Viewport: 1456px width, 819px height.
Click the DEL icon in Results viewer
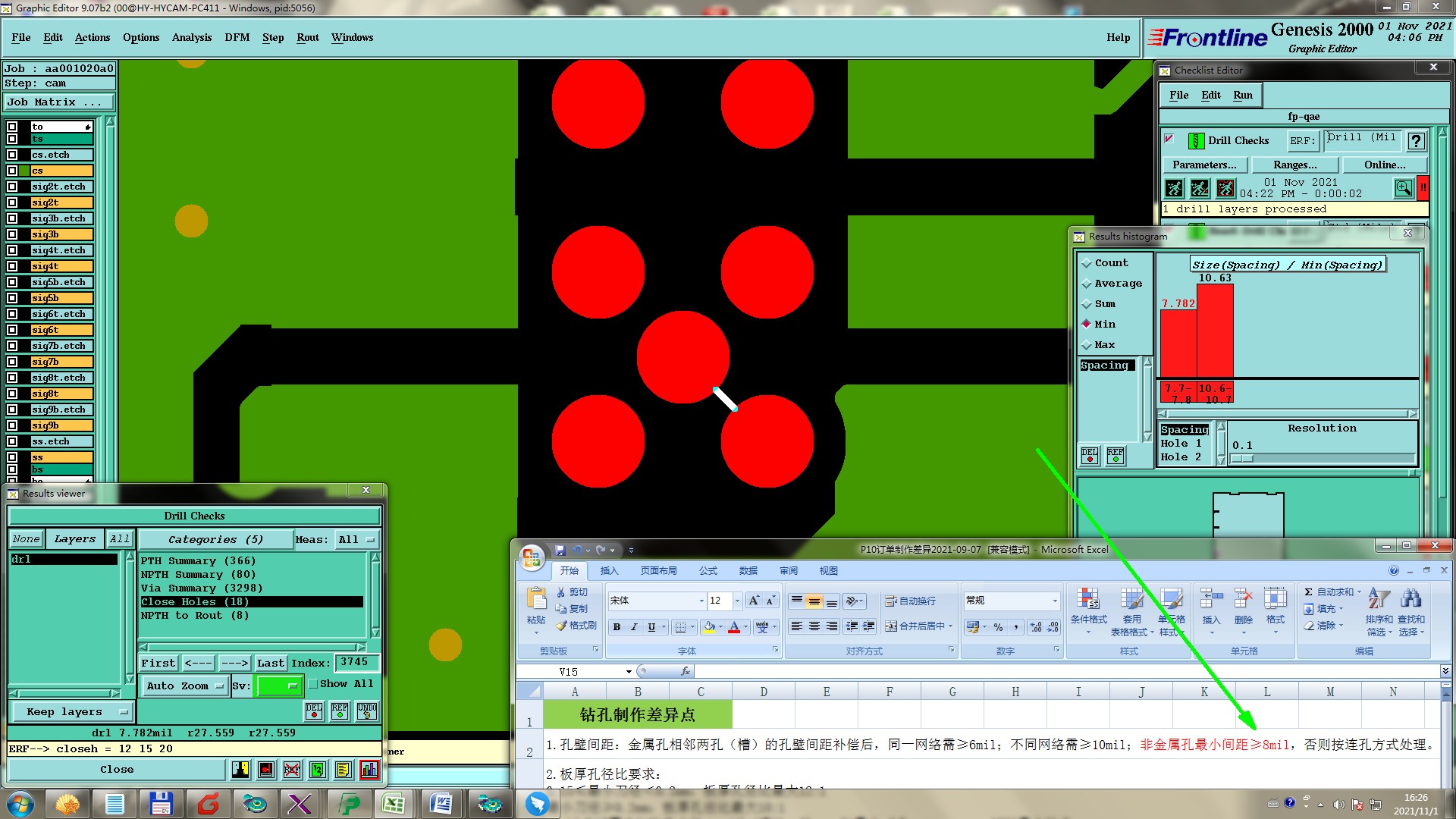pos(314,711)
